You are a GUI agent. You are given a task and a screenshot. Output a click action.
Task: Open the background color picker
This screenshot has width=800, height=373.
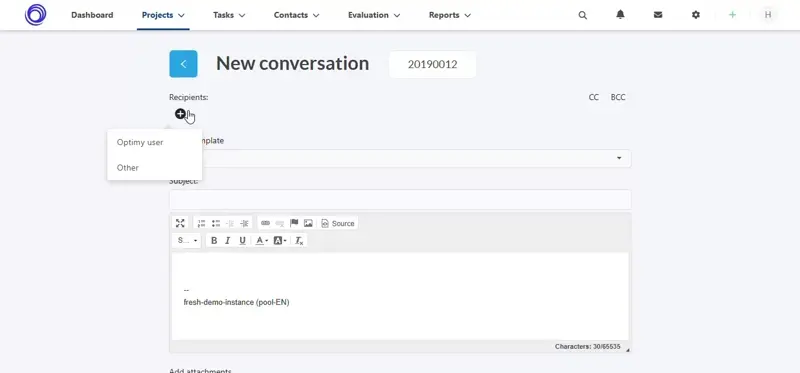(x=280, y=240)
